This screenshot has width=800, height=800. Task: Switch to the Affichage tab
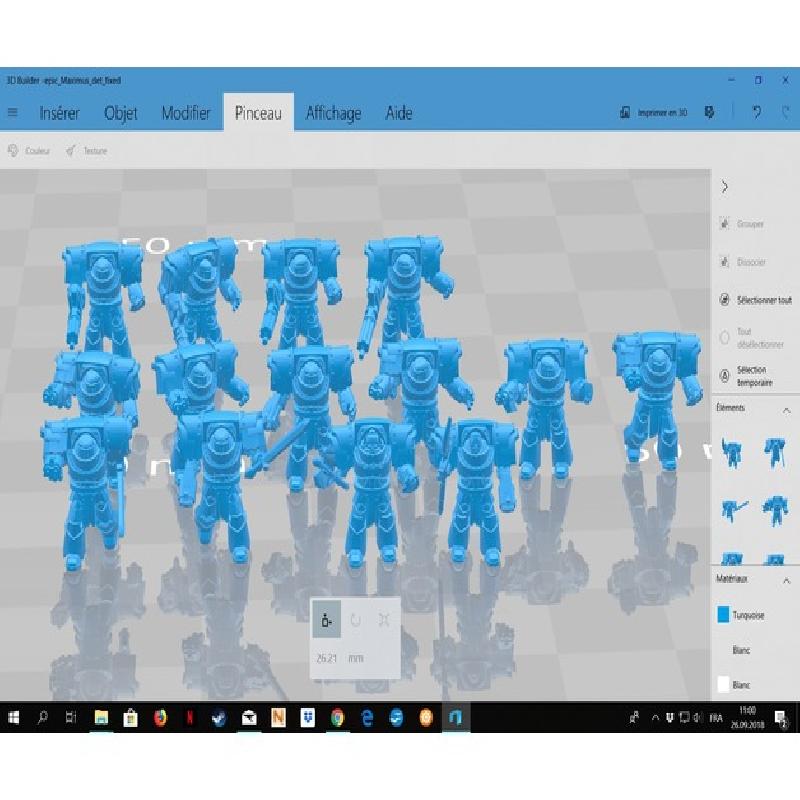click(333, 113)
